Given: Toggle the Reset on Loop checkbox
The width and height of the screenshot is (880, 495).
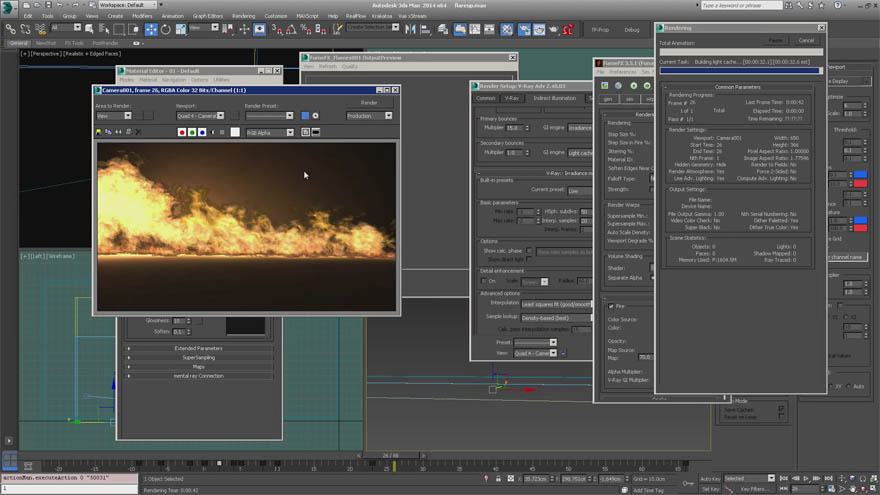Looking at the screenshot, I should [x=781, y=417].
